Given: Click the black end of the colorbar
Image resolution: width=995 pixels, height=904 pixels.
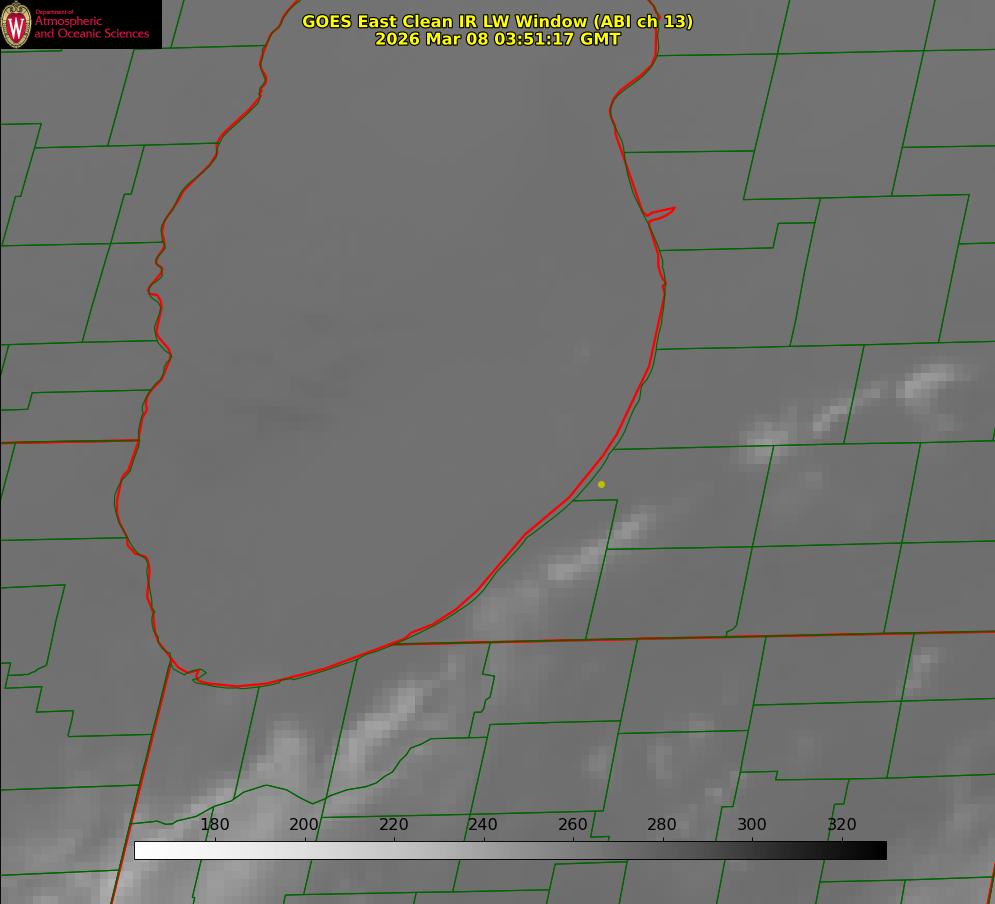Looking at the screenshot, I should point(878,850).
